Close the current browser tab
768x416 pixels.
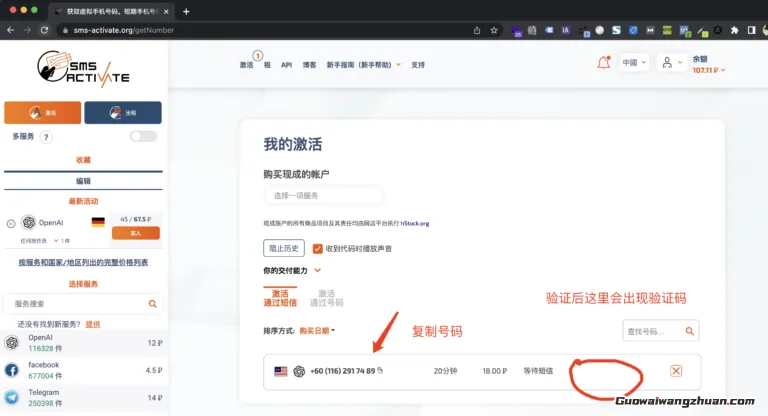166,11
